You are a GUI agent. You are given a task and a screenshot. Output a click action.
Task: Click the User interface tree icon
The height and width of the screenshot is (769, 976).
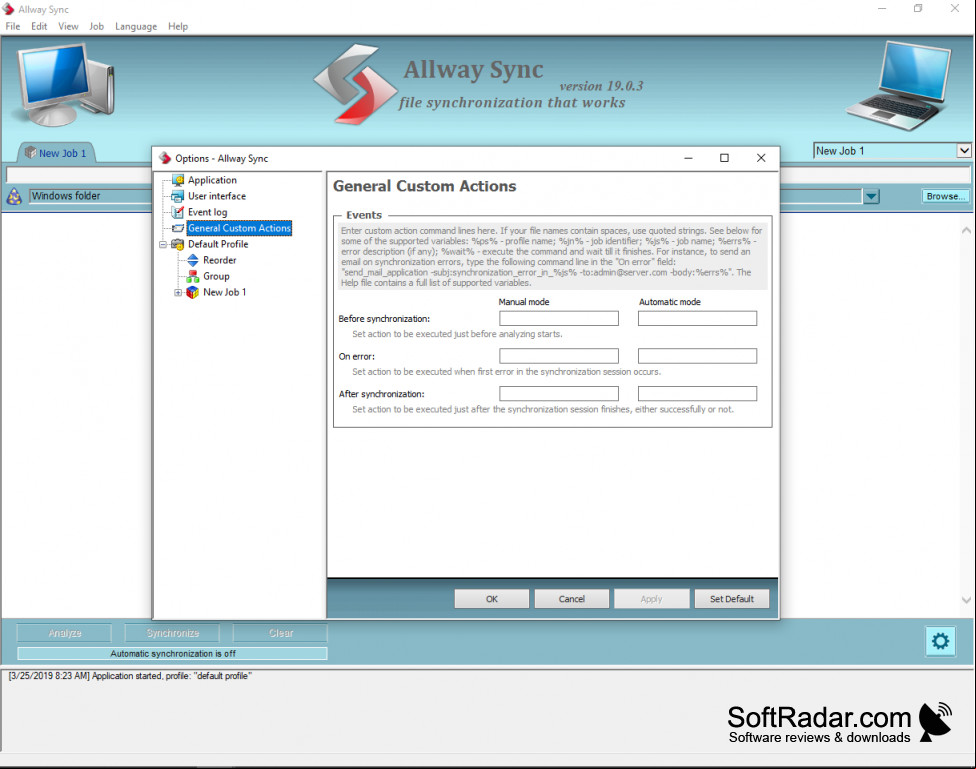pos(178,196)
